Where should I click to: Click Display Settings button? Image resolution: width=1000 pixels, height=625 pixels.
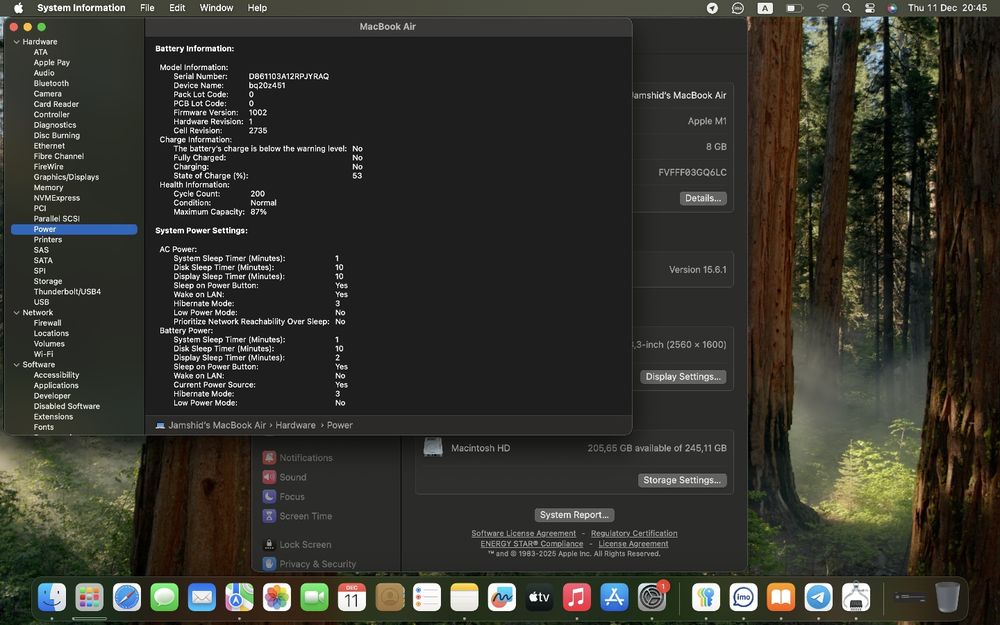[x=683, y=377]
